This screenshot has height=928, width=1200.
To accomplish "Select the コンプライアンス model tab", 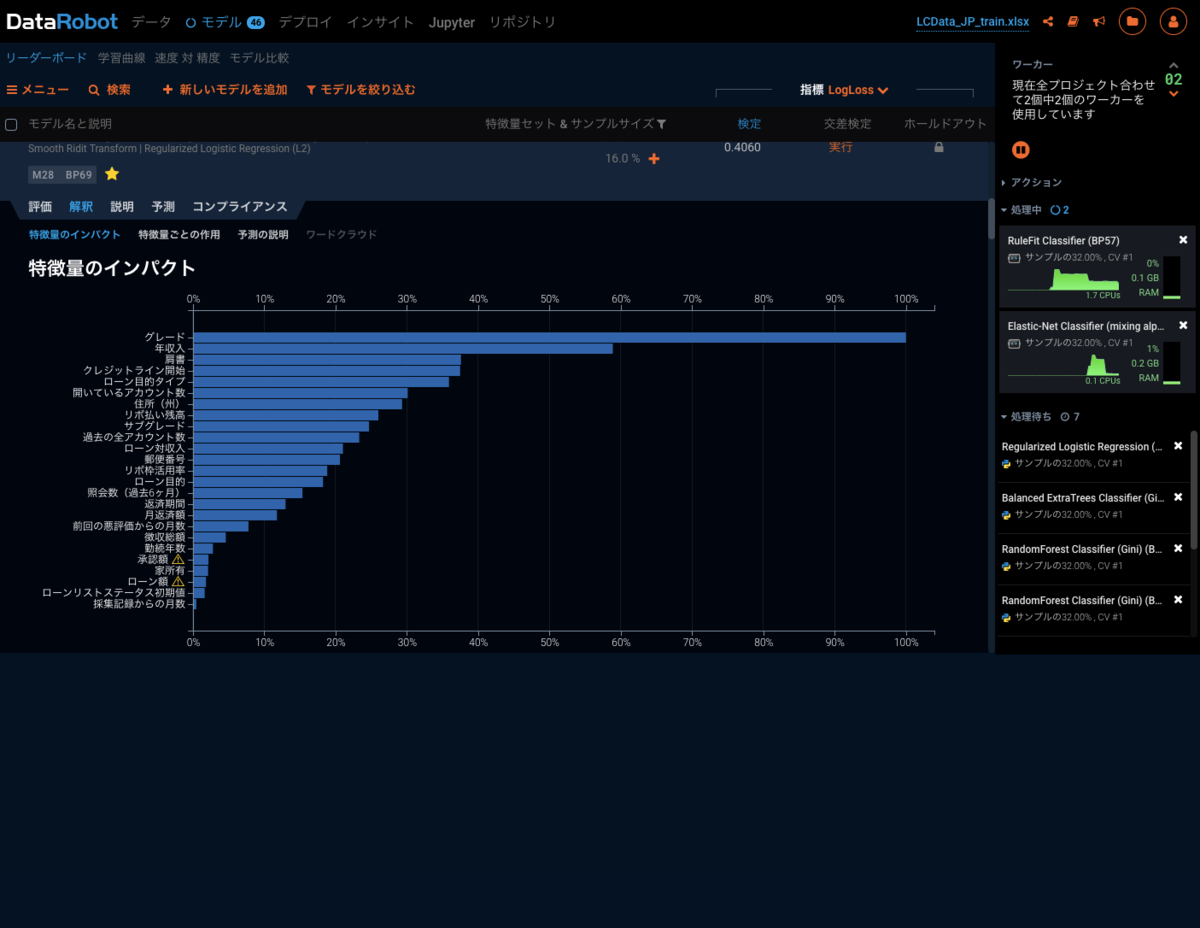I will pos(240,207).
